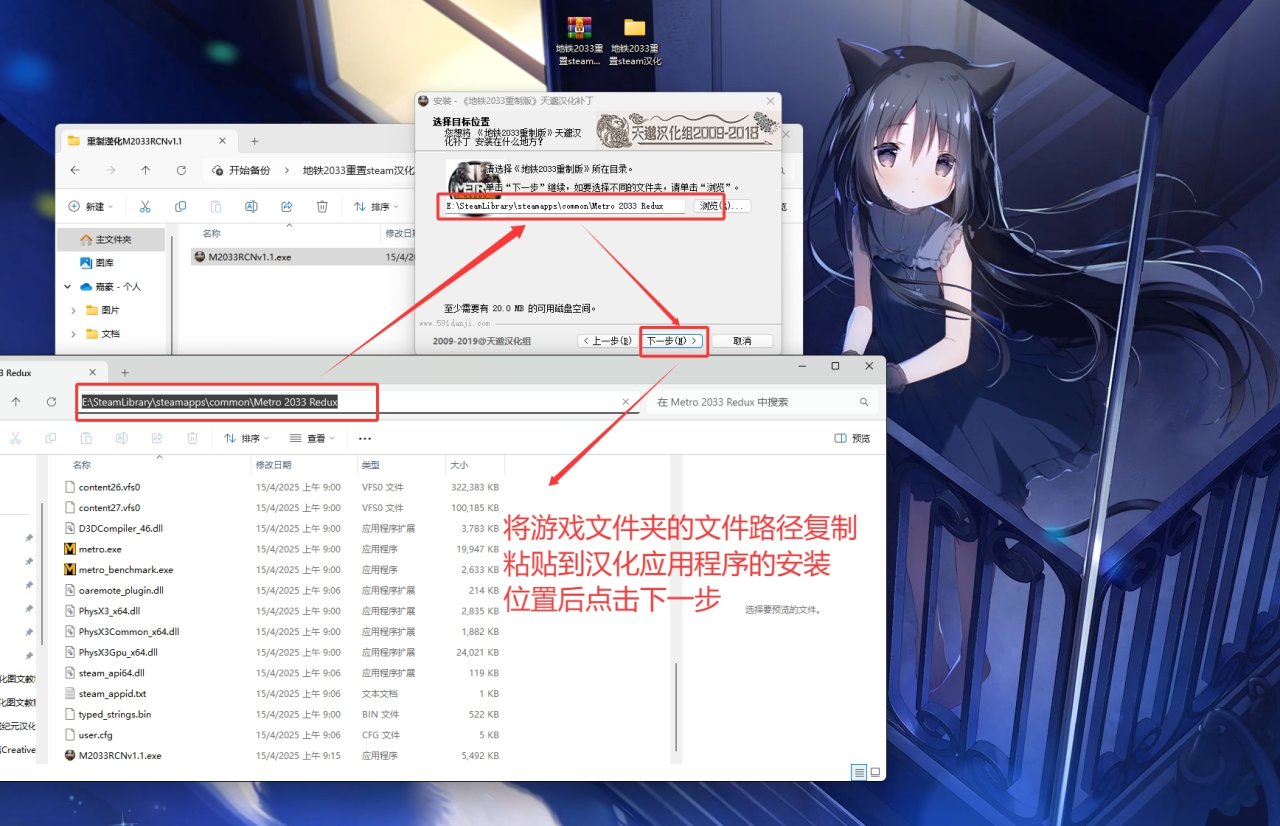Select the 地铁2033重置steam archive icon on the desktop
Screen dimensions: 1280x826
click(x=579, y=41)
